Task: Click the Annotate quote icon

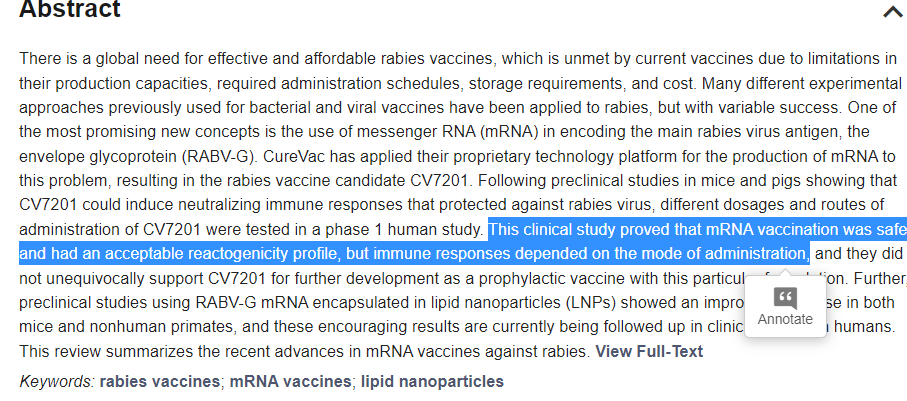Action: [x=785, y=297]
